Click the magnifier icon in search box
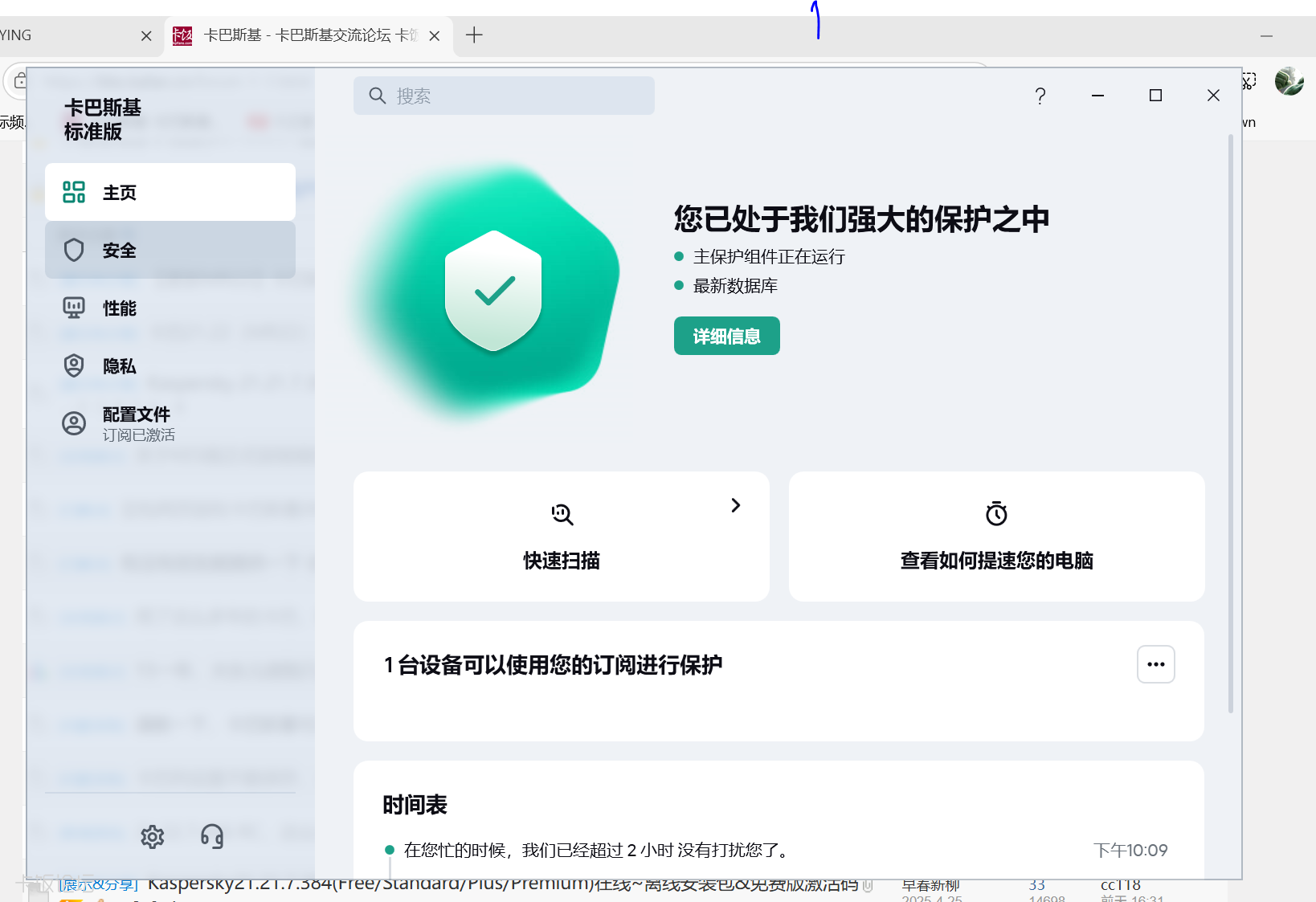1316x902 pixels. click(378, 96)
